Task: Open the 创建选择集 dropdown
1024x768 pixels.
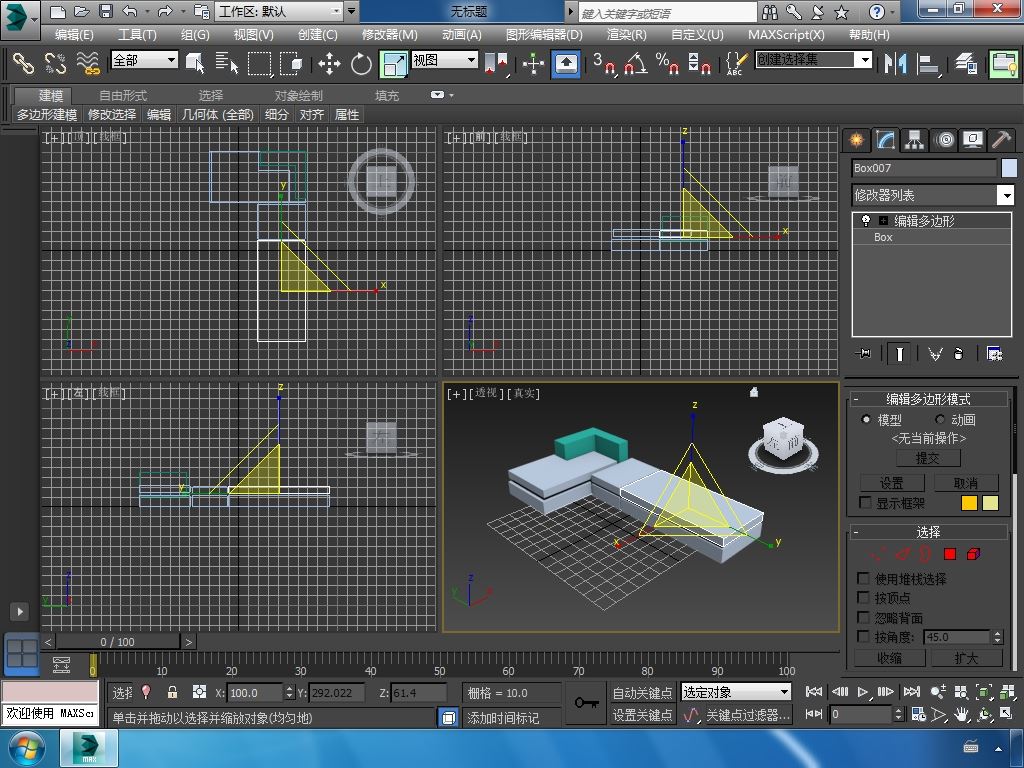Action: pos(865,60)
